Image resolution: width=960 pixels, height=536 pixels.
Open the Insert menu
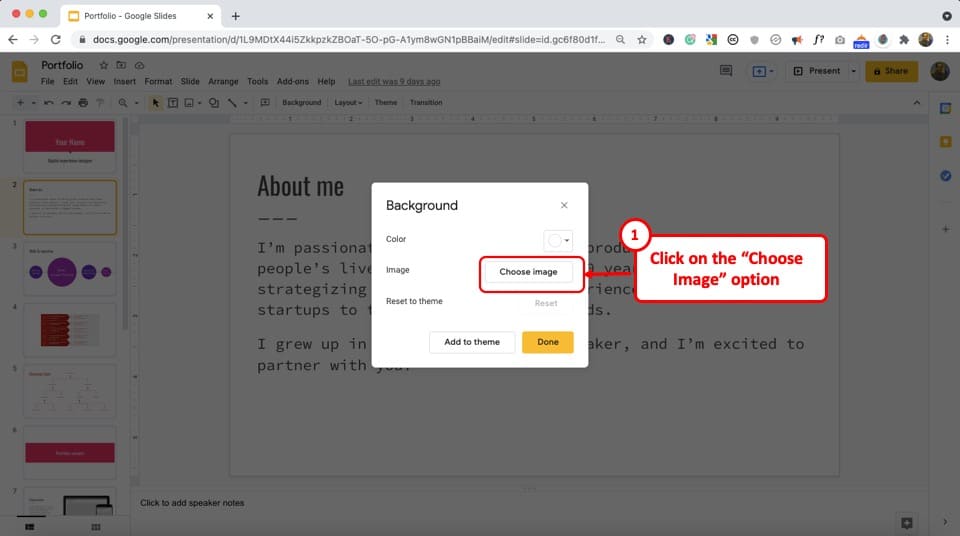(124, 81)
